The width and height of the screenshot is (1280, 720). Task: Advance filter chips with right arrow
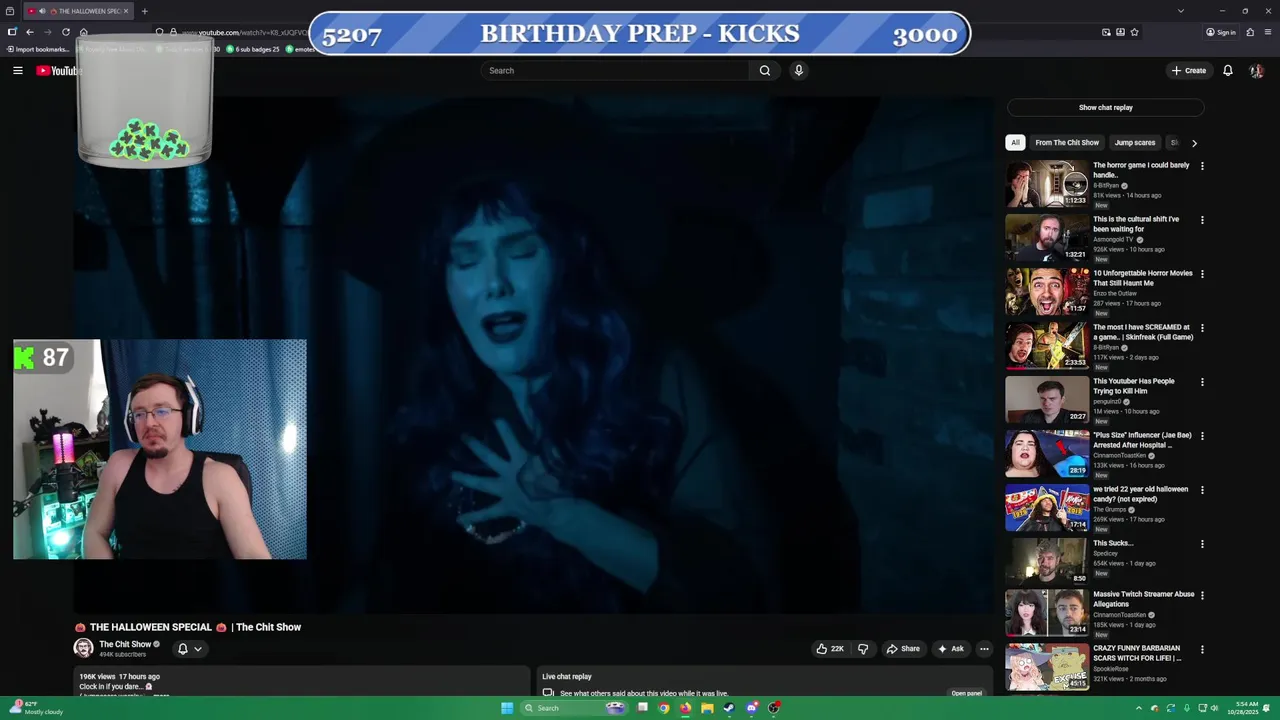tap(1194, 143)
